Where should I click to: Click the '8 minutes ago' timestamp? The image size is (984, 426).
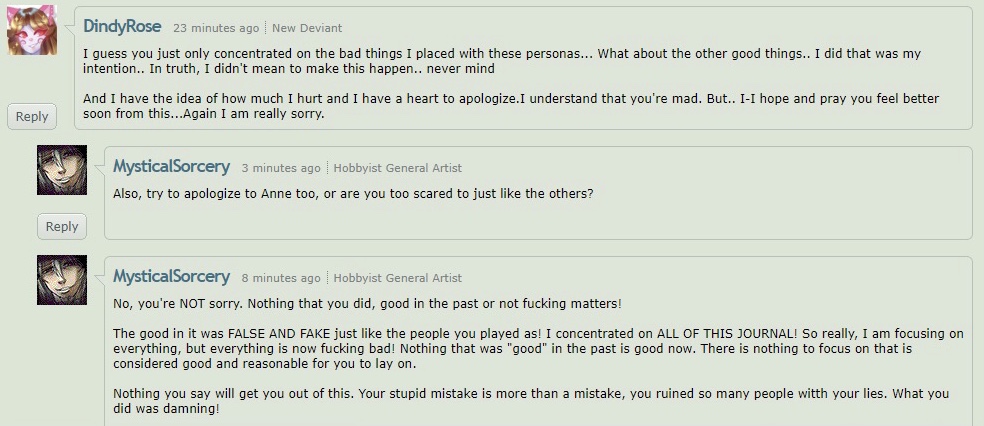[x=281, y=278]
